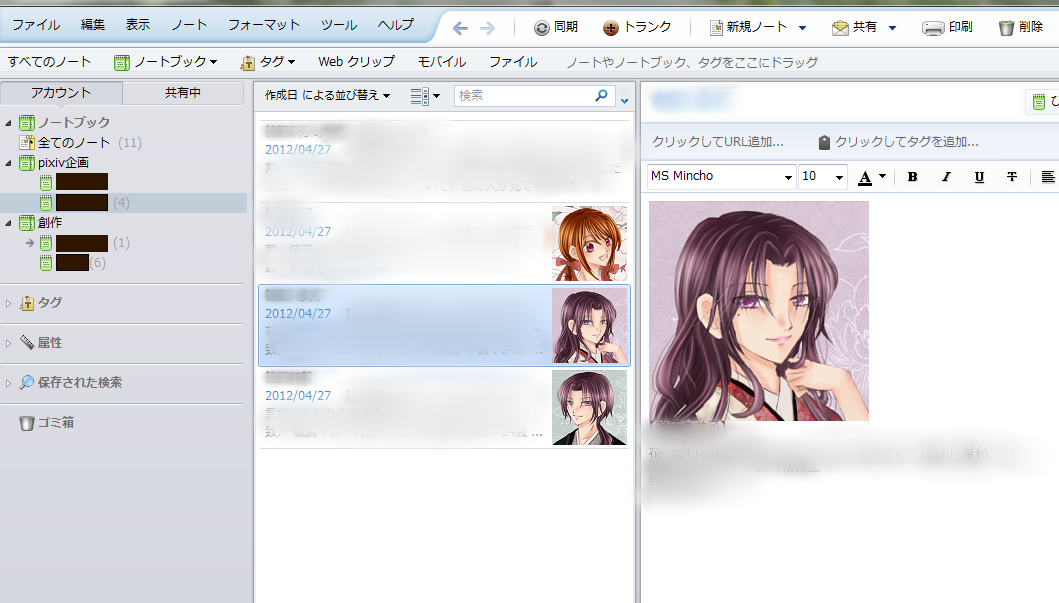Click the text alignment icon
Image resolution: width=1059 pixels, height=603 pixels.
click(x=1048, y=177)
